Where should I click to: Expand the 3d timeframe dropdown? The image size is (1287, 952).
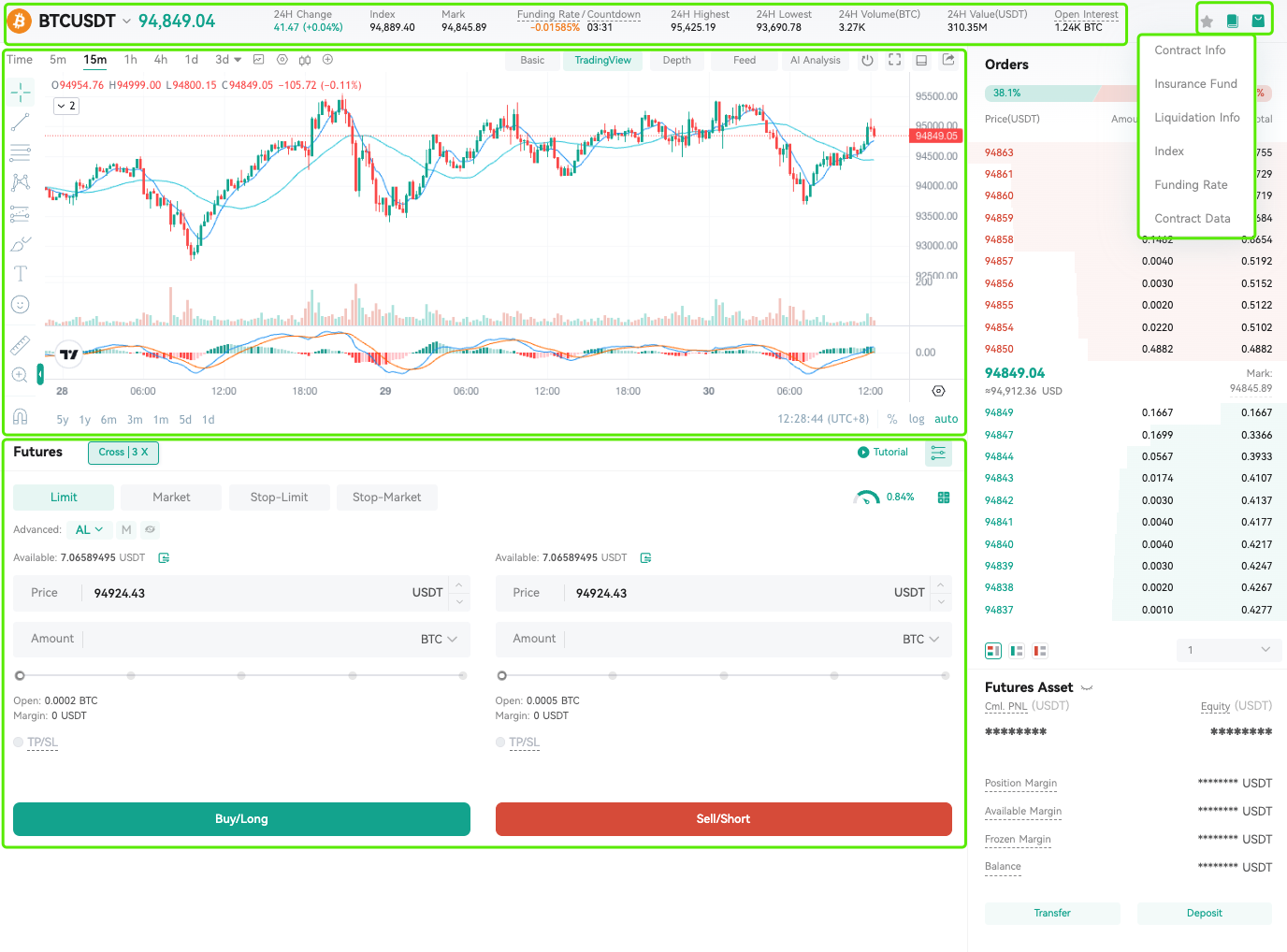(x=238, y=60)
